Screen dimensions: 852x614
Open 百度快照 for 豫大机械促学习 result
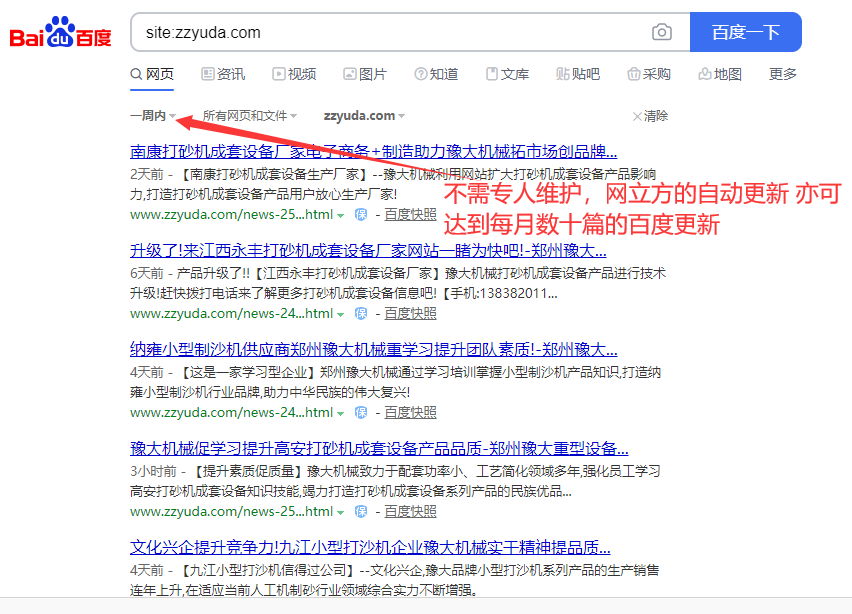tap(410, 511)
